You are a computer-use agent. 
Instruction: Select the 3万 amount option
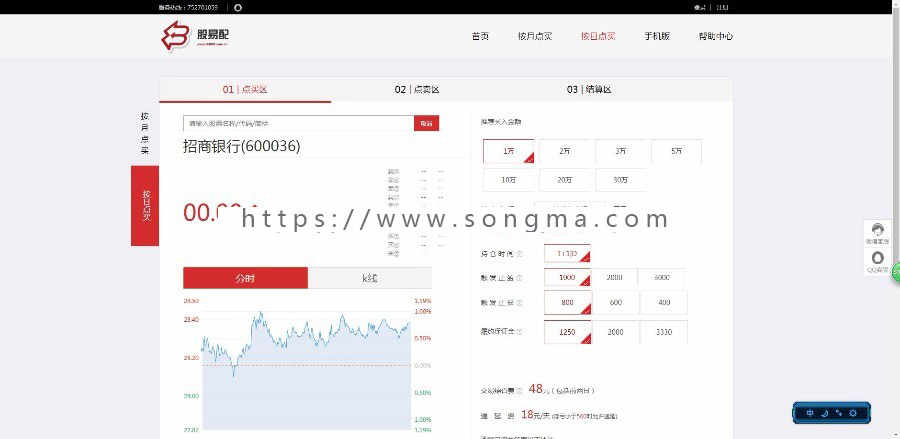(621, 151)
